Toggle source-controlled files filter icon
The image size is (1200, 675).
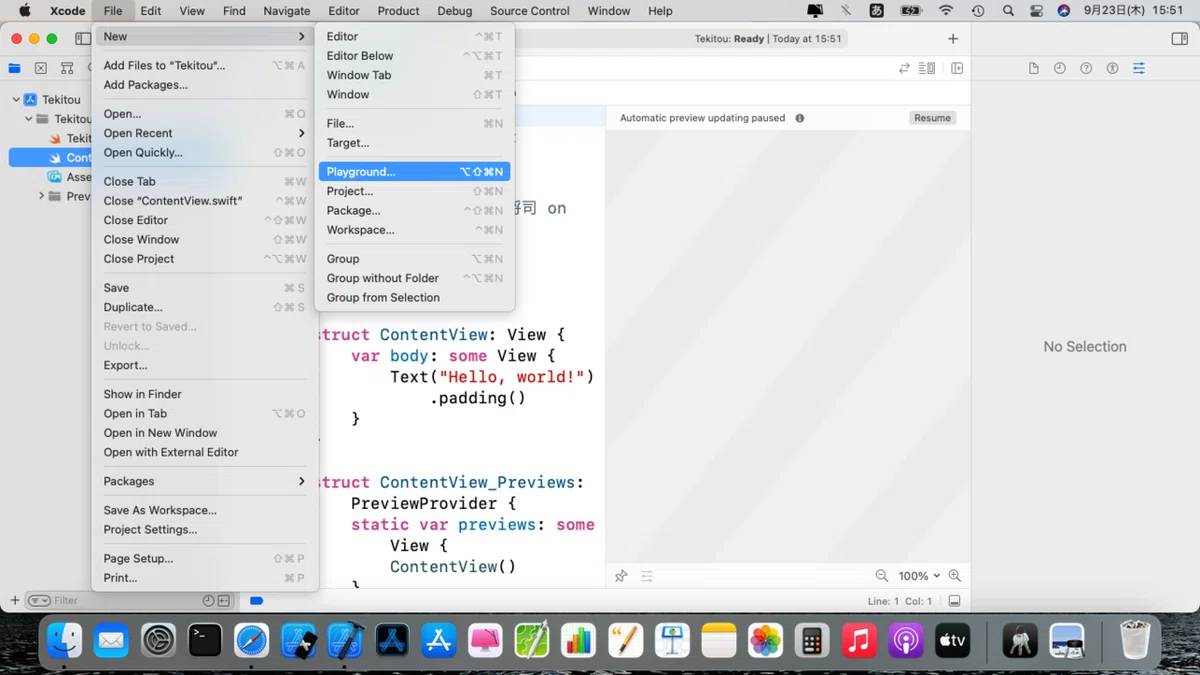pyautogui.click(x=224, y=601)
